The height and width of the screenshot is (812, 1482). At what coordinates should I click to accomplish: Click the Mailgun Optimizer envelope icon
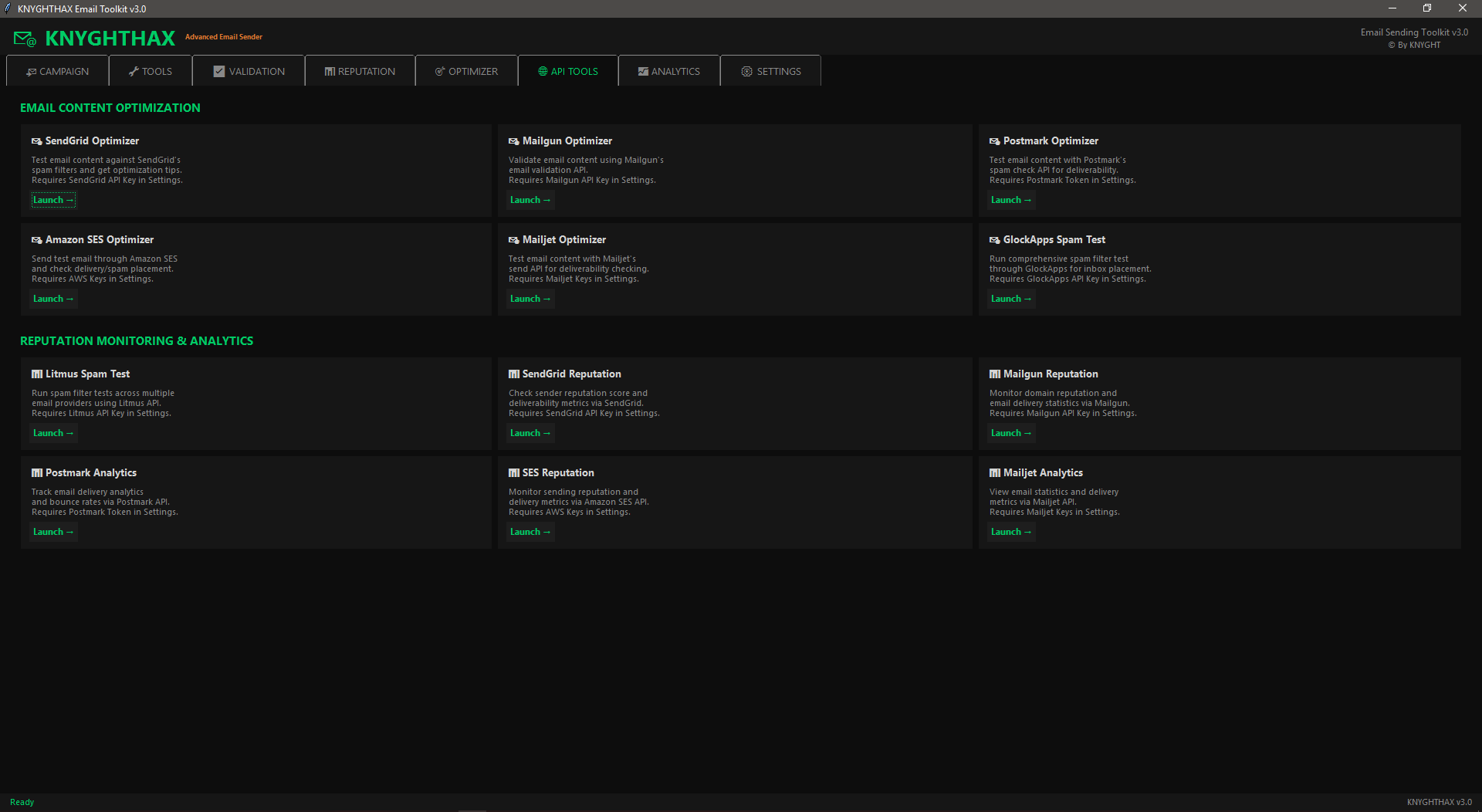(514, 141)
